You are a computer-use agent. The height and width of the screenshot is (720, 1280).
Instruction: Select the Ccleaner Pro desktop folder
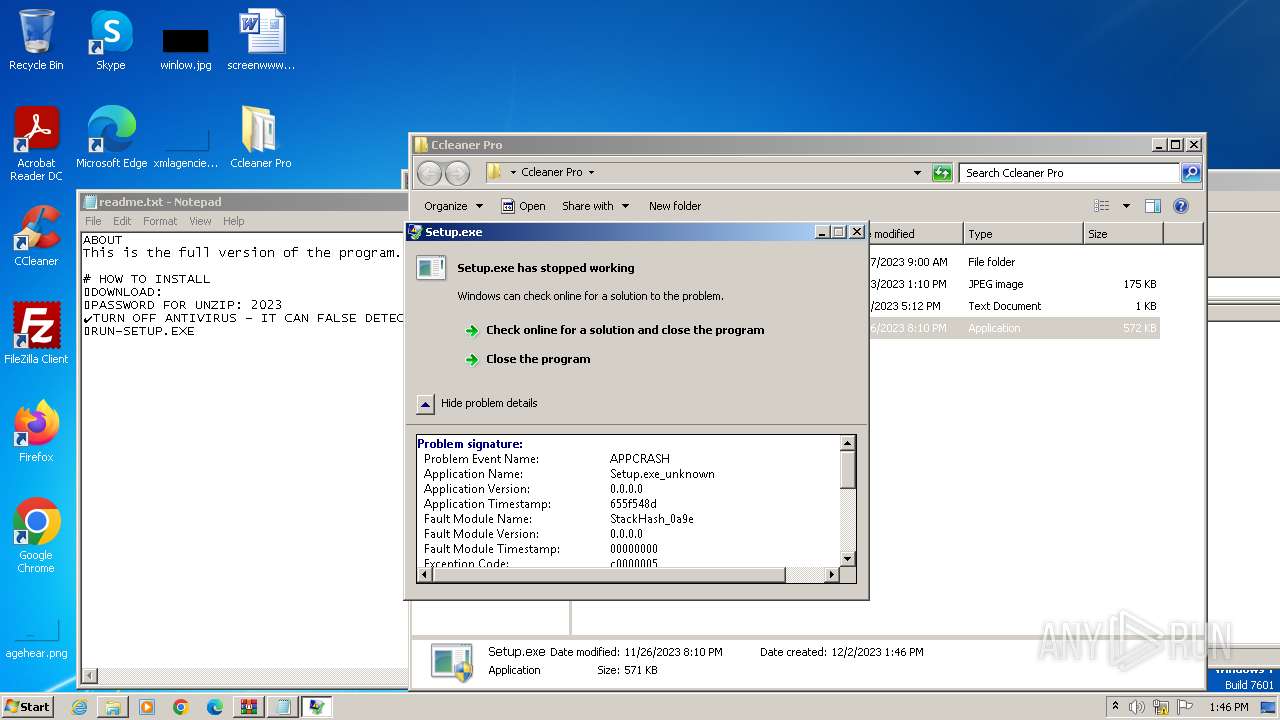pyautogui.click(x=260, y=137)
